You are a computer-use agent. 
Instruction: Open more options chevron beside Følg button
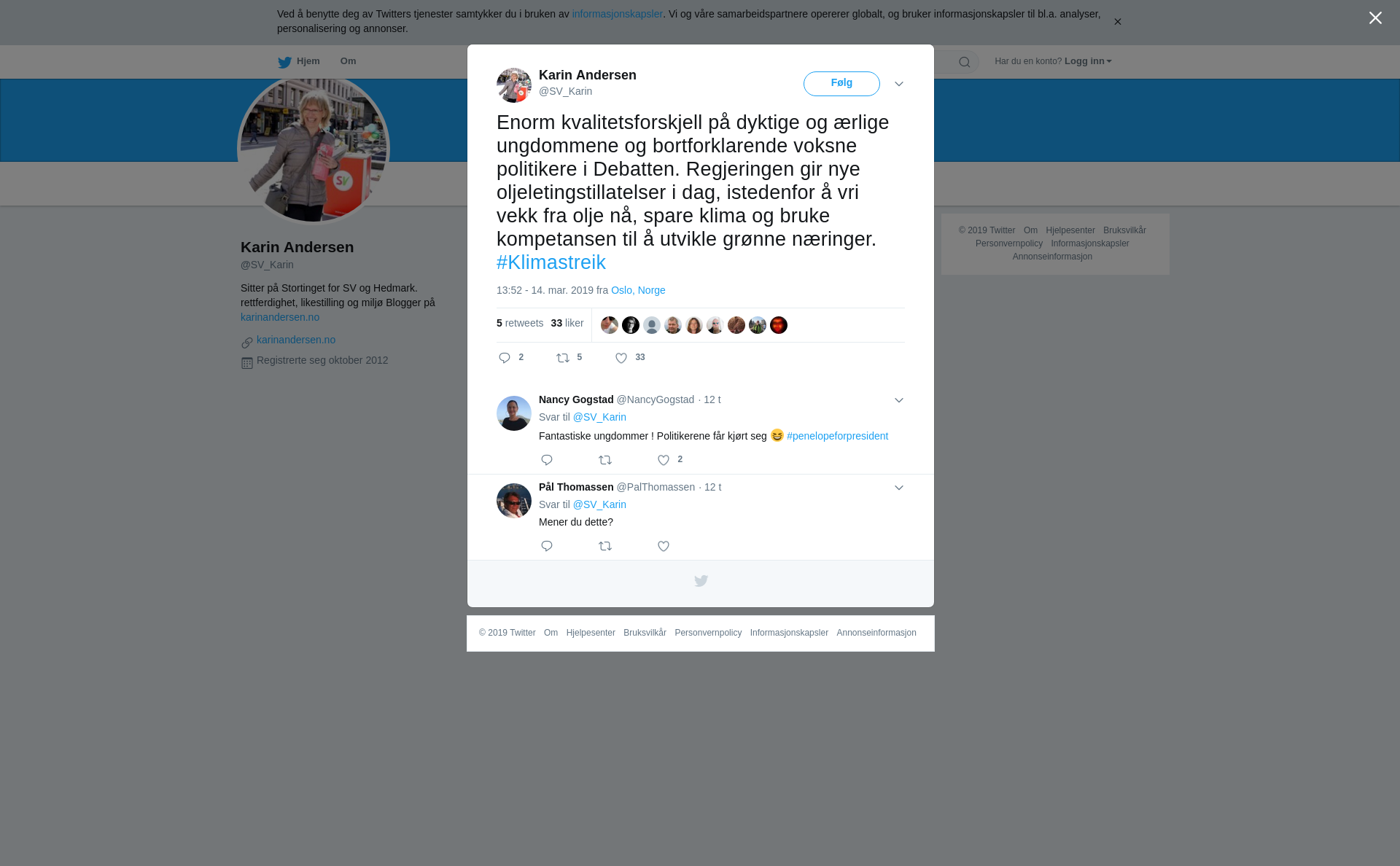(x=899, y=85)
